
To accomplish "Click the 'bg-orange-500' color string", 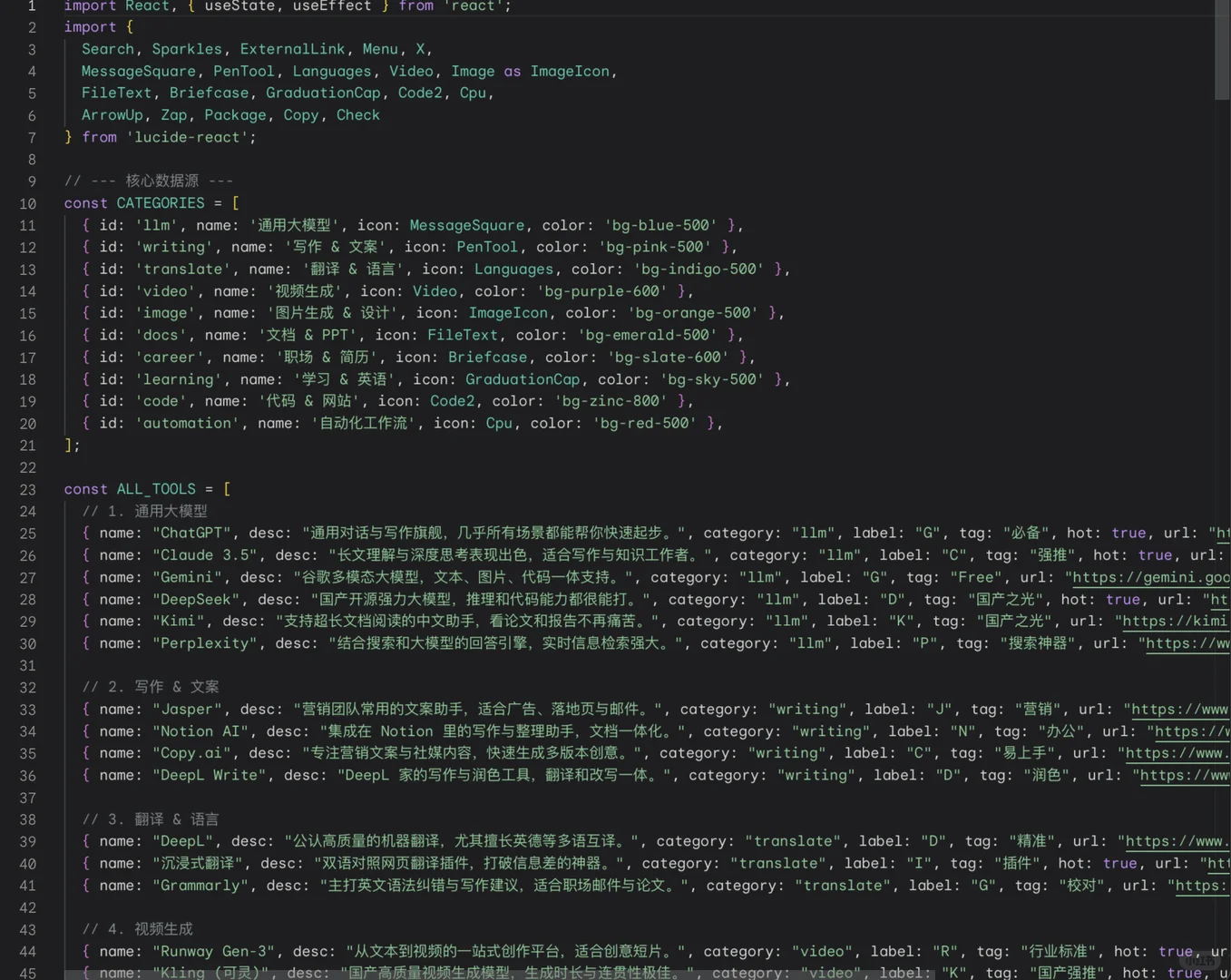I will tap(695, 313).
